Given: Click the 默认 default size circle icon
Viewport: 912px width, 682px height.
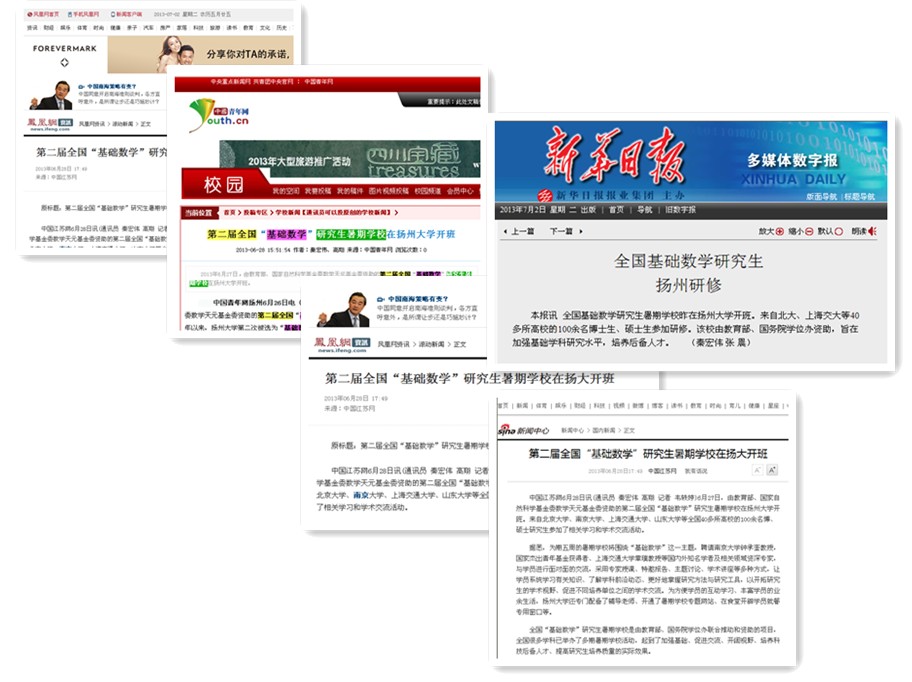Looking at the screenshot, I should click(x=838, y=231).
